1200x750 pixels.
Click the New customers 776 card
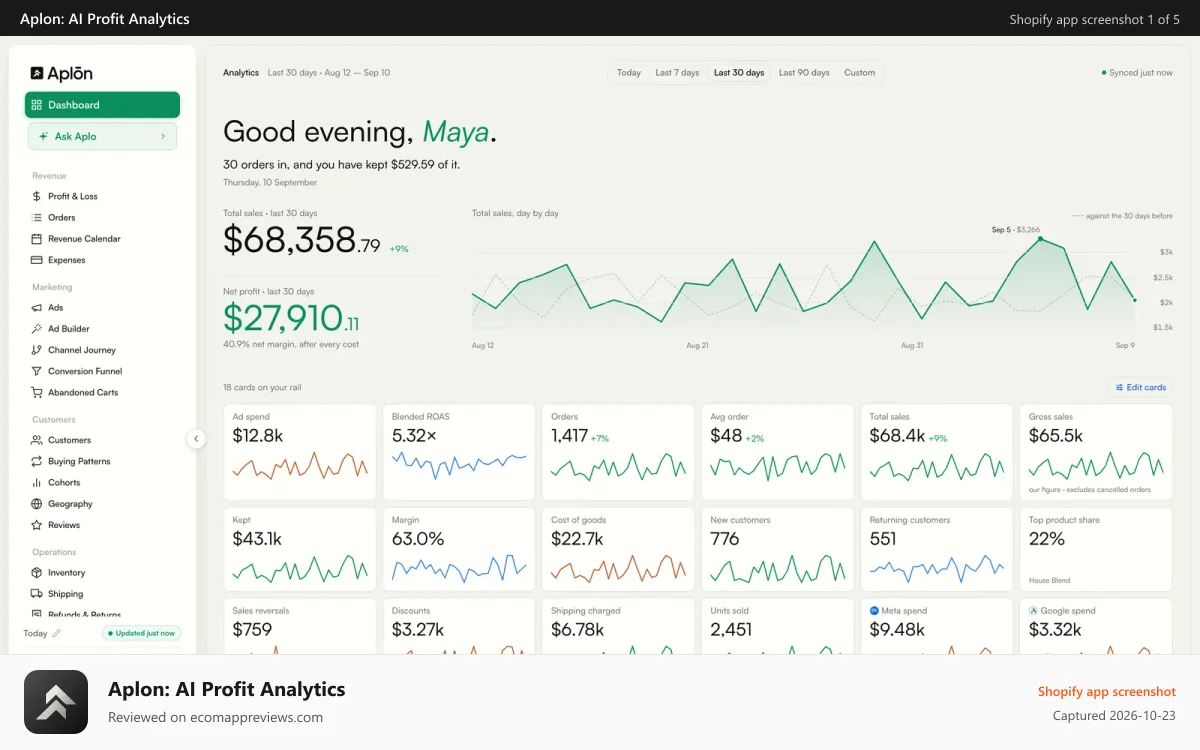(778, 550)
